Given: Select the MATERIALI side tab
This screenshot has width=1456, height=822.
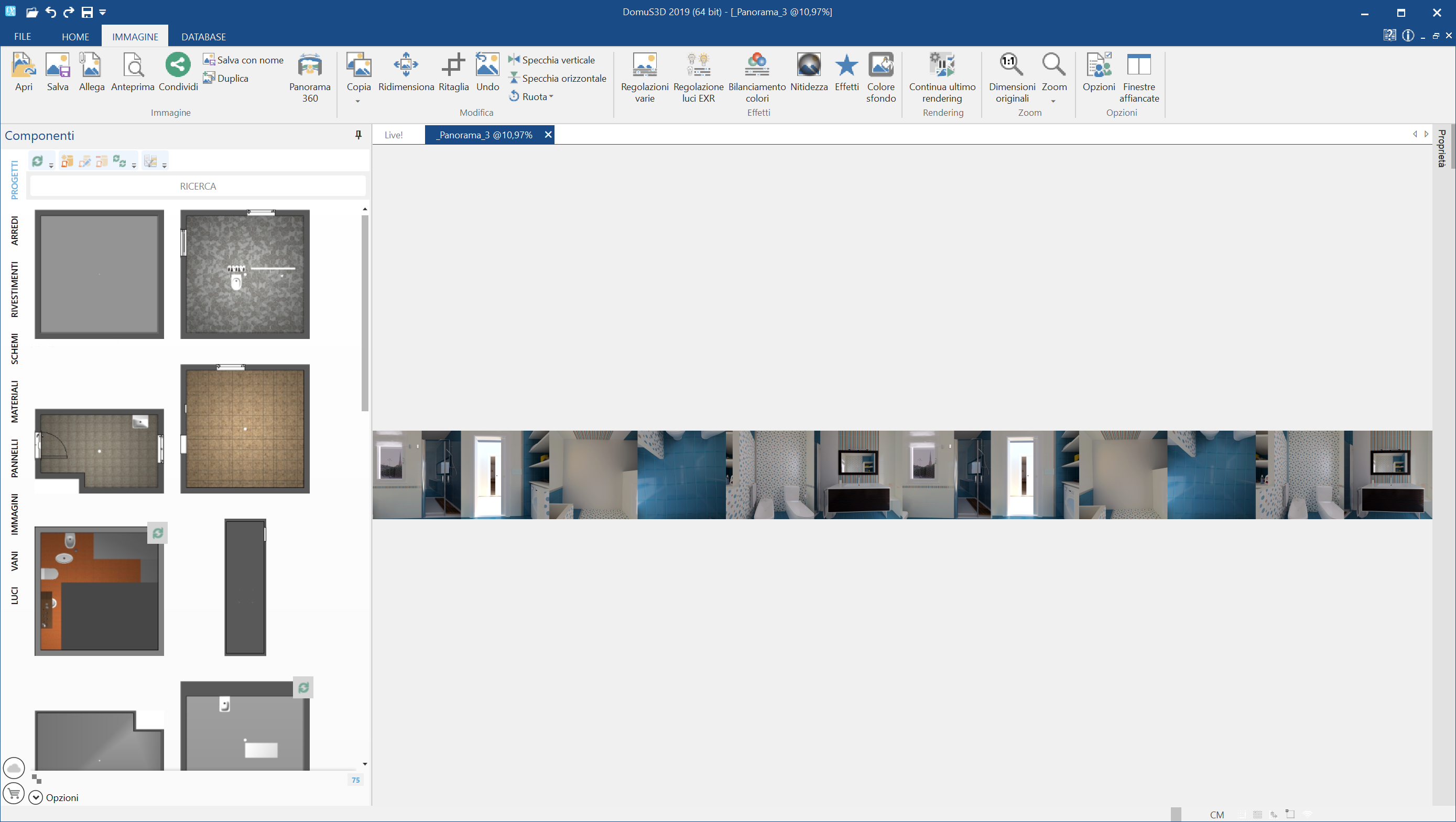Looking at the screenshot, I should [x=15, y=401].
